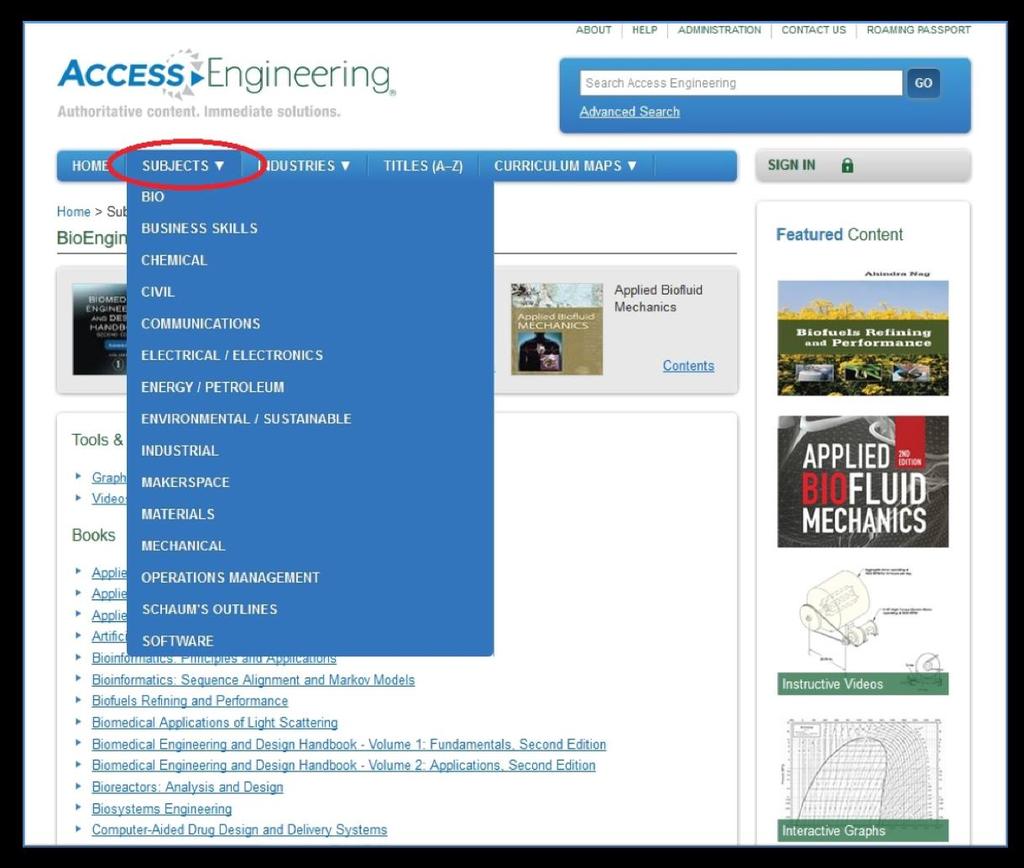1024x868 pixels.
Task: Select Environmental / Sustainable subject
Action: [x=246, y=419]
